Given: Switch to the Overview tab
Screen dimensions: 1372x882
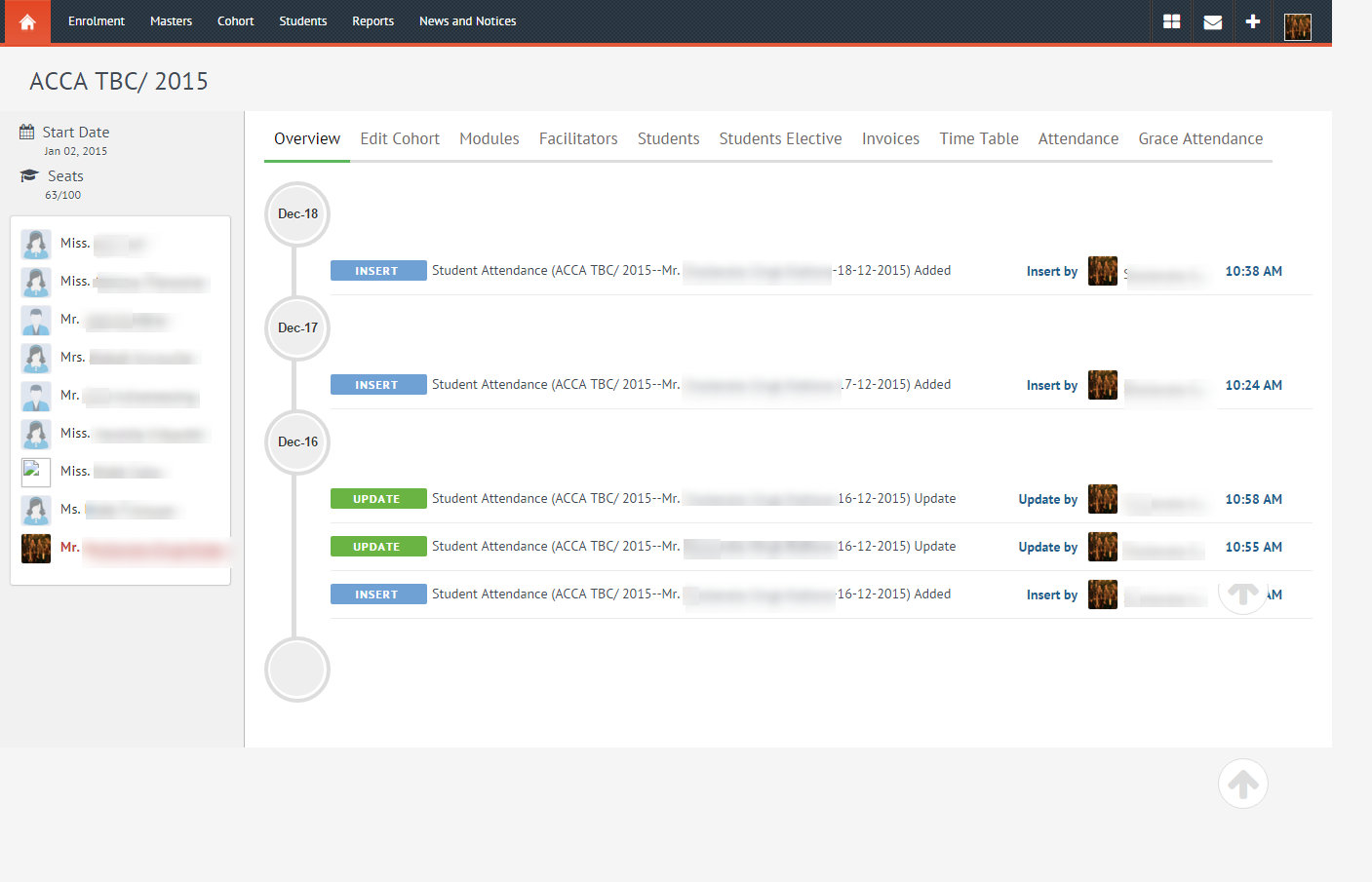Looking at the screenshot, I should click(x=307, y=138).
